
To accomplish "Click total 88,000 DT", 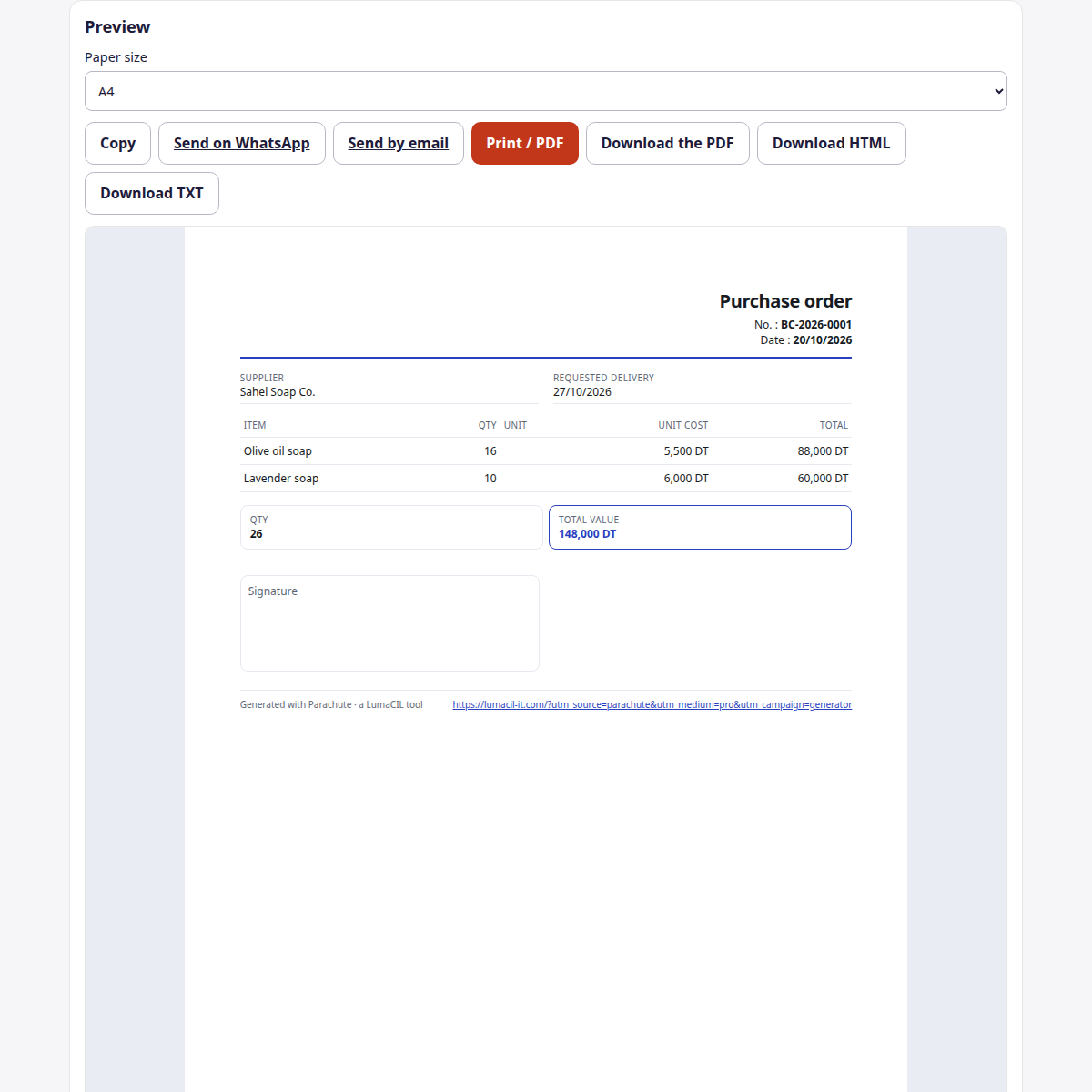I will pos(823,451).
